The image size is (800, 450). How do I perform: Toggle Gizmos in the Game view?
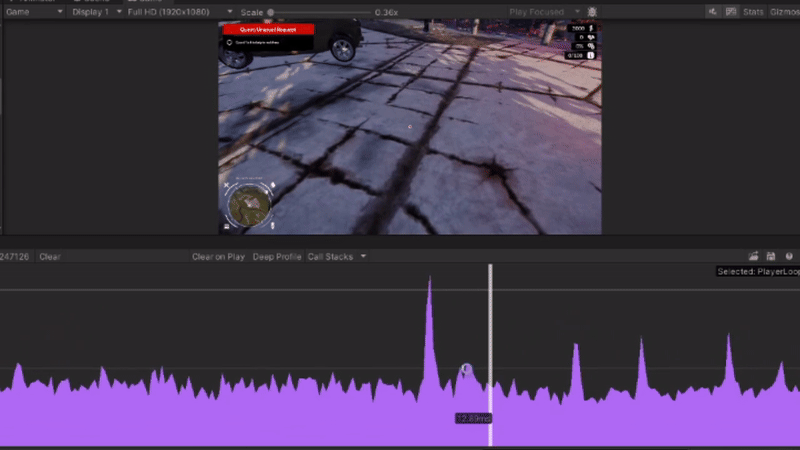(785, 12)
